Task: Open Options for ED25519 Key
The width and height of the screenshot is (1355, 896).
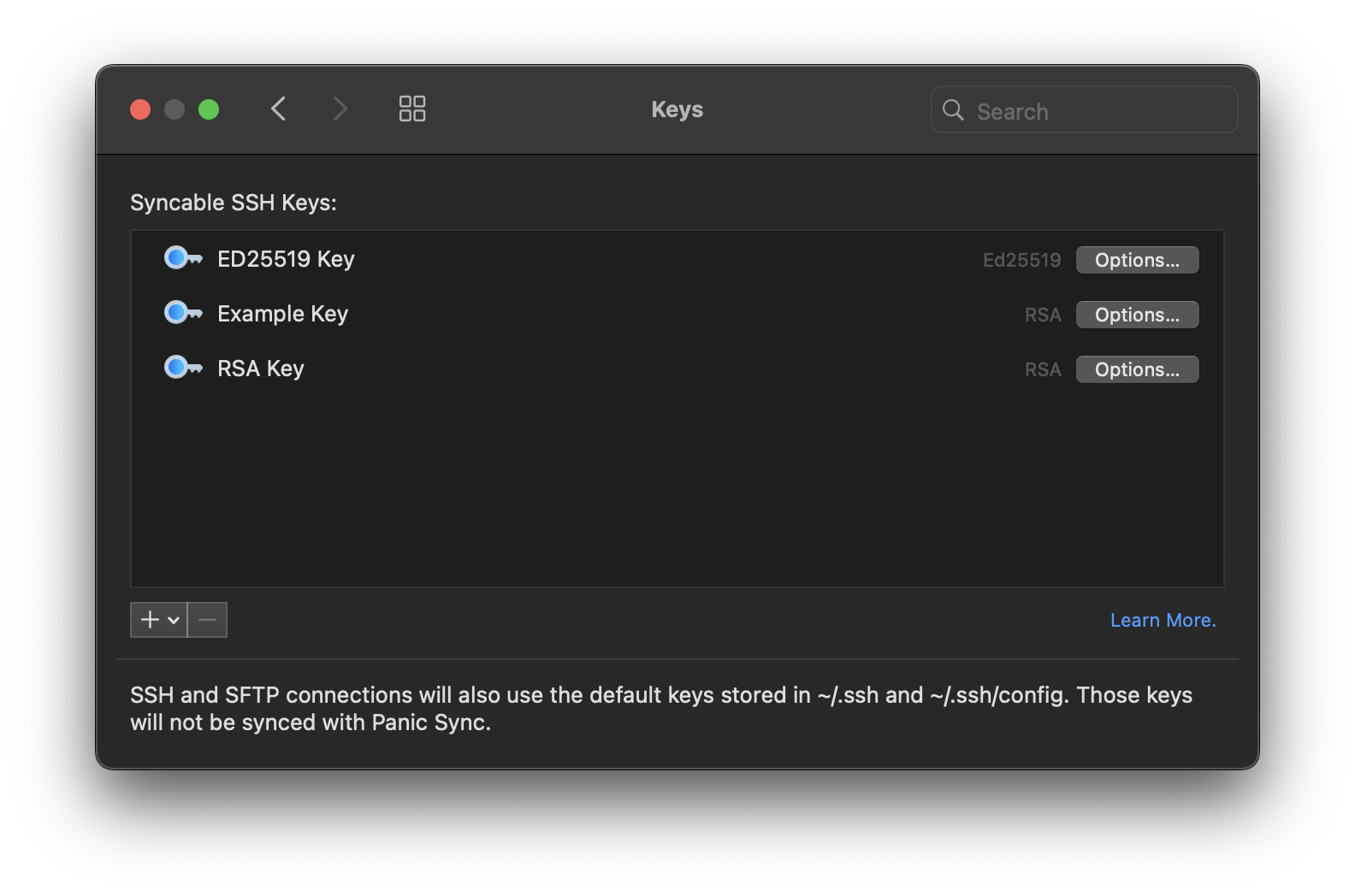Action: pyautogui.click(x=1137, y=260)
